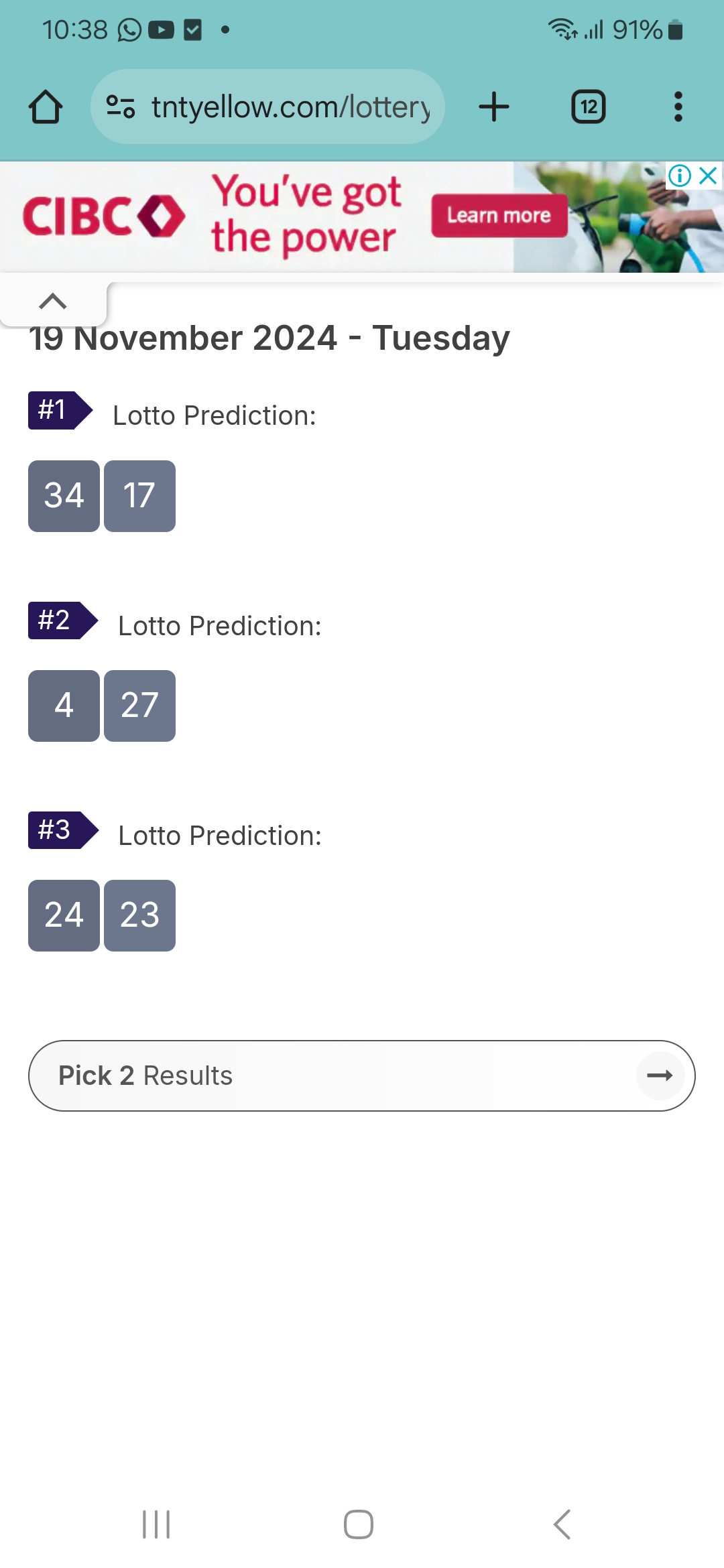Screen dimensions: 724x1568
Task: Collapse the ad with the chevron up
Action: tap(53, 301)
